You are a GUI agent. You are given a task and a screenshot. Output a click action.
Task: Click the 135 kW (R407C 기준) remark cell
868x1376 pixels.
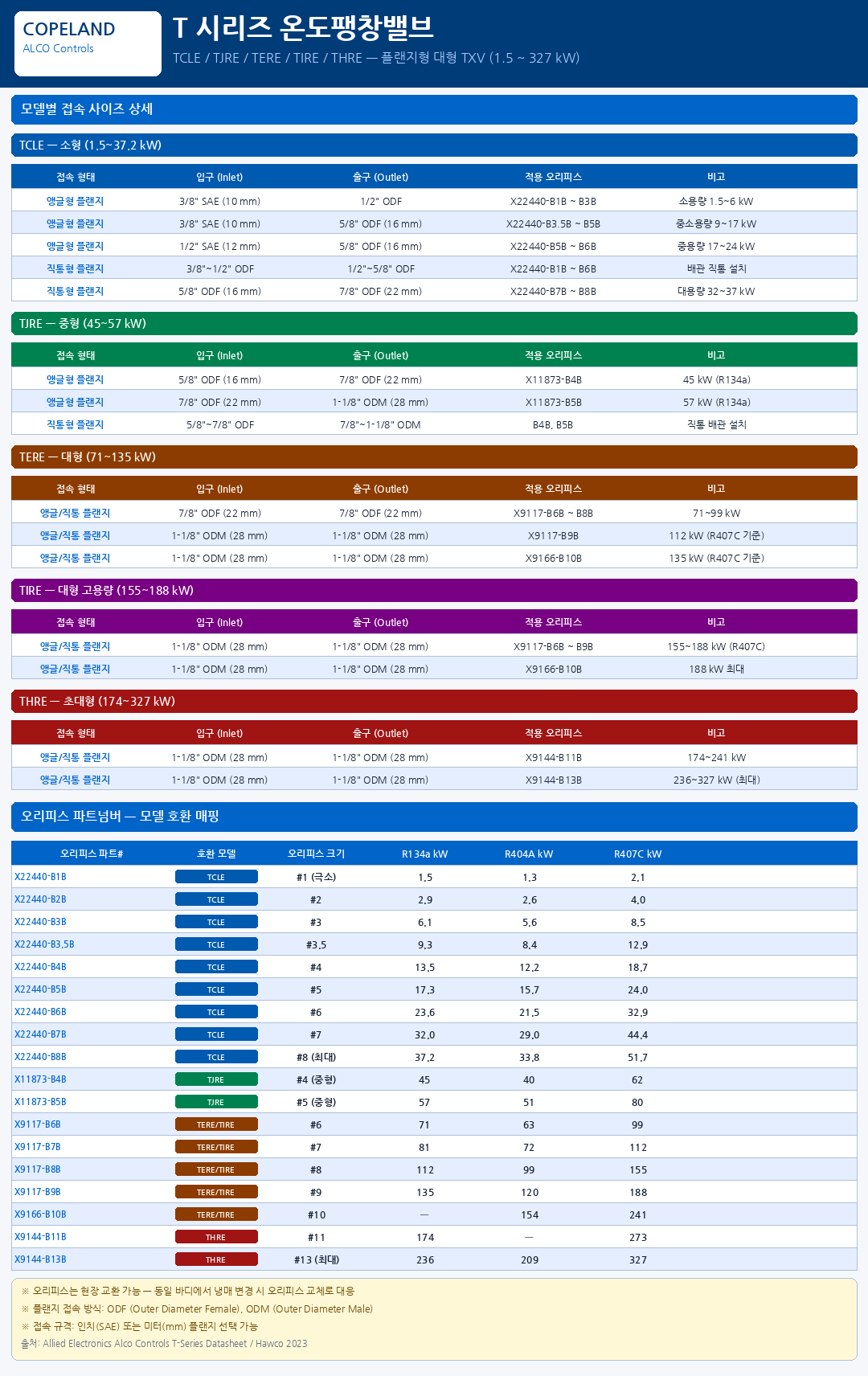716,559
